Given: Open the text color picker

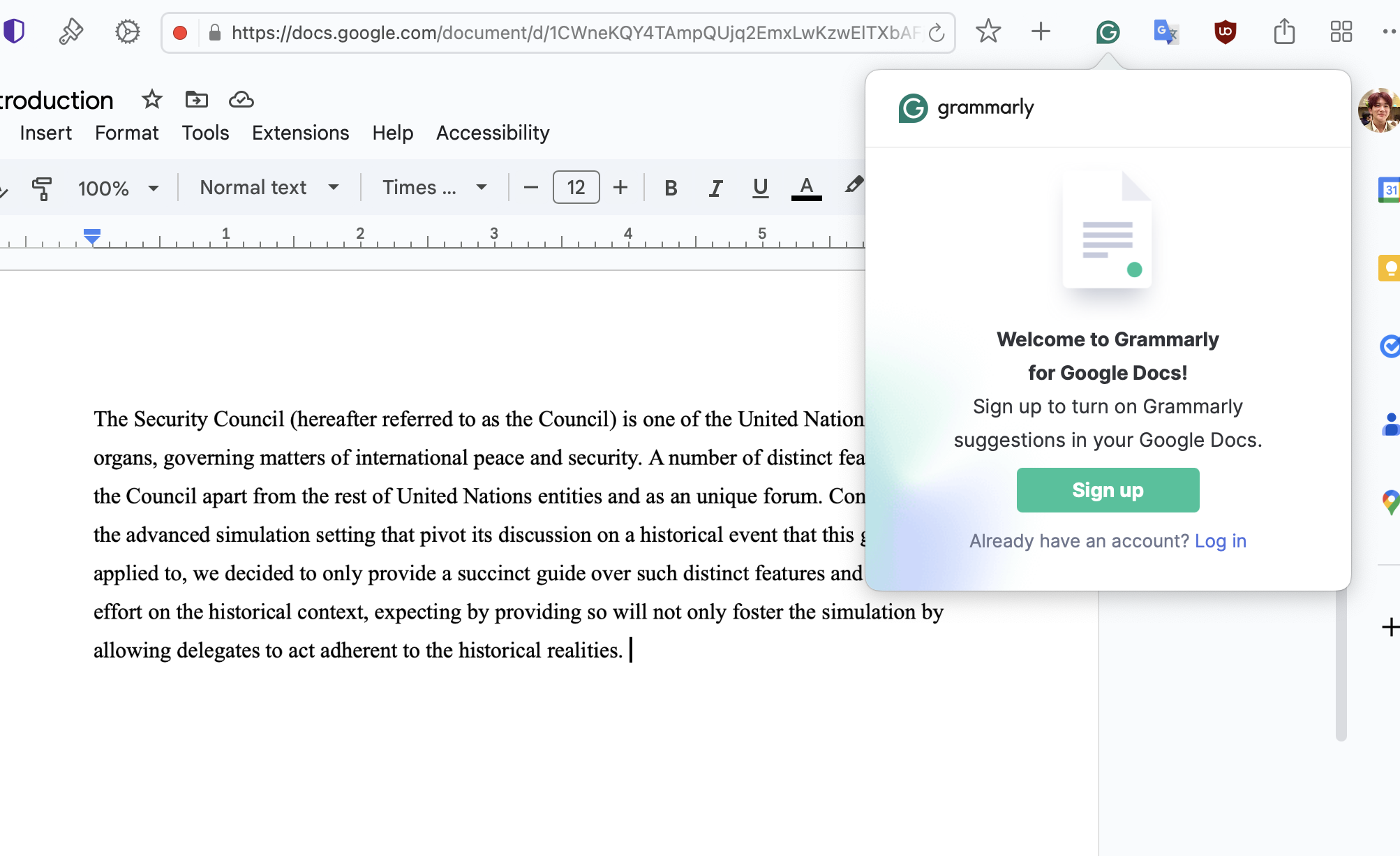Looking at the screenshot, I should point(806,188).
